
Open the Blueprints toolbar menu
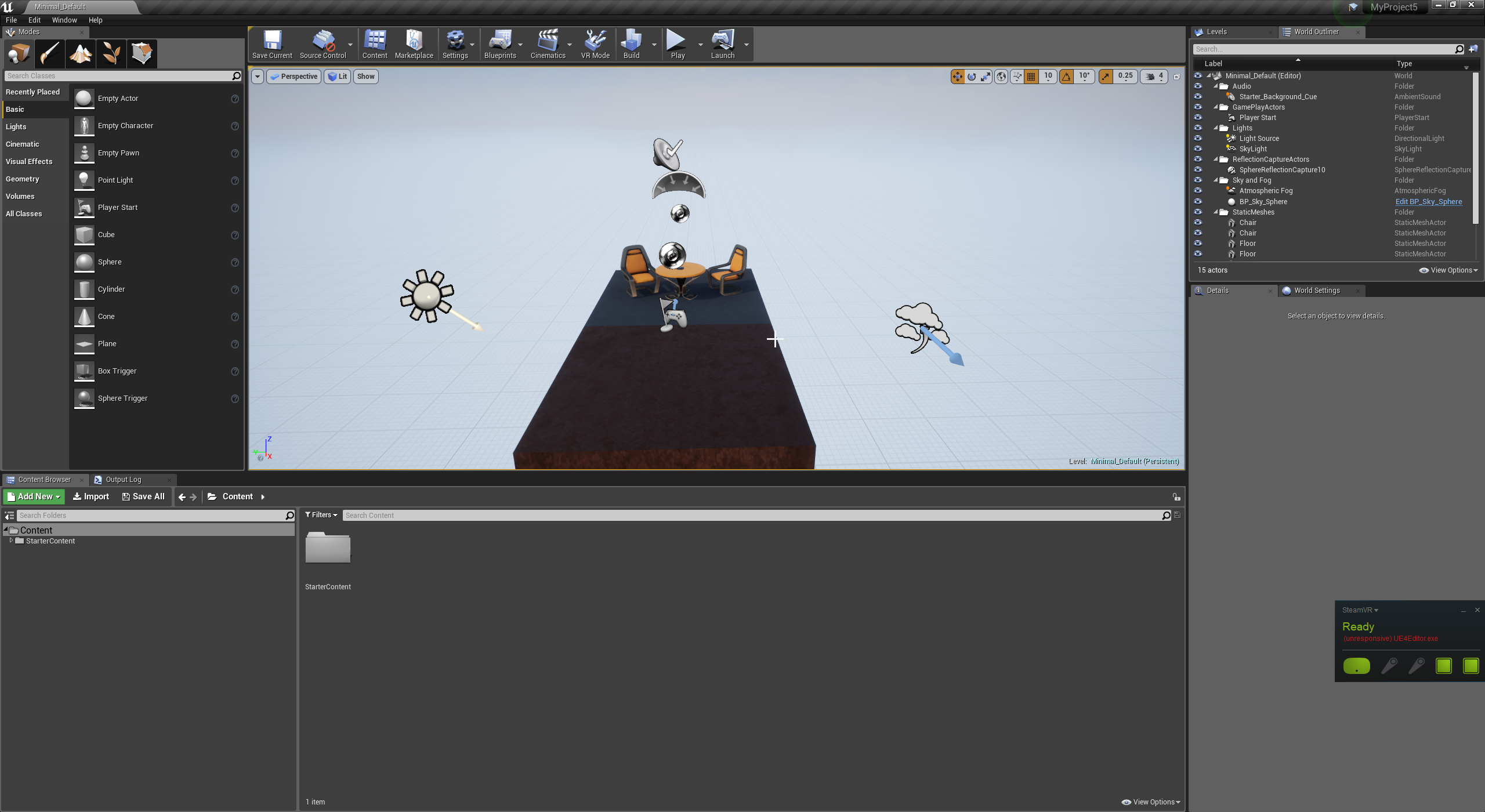coord(501,43)
